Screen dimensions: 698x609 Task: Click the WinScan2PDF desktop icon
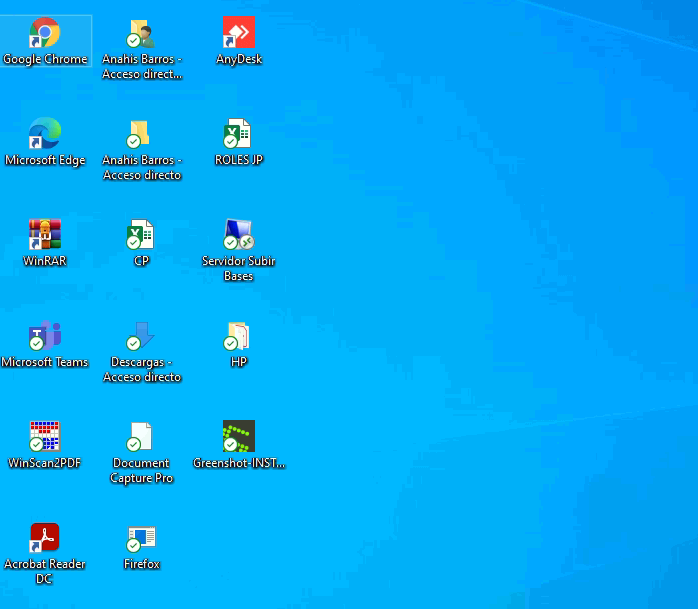(x=45, y=436)
